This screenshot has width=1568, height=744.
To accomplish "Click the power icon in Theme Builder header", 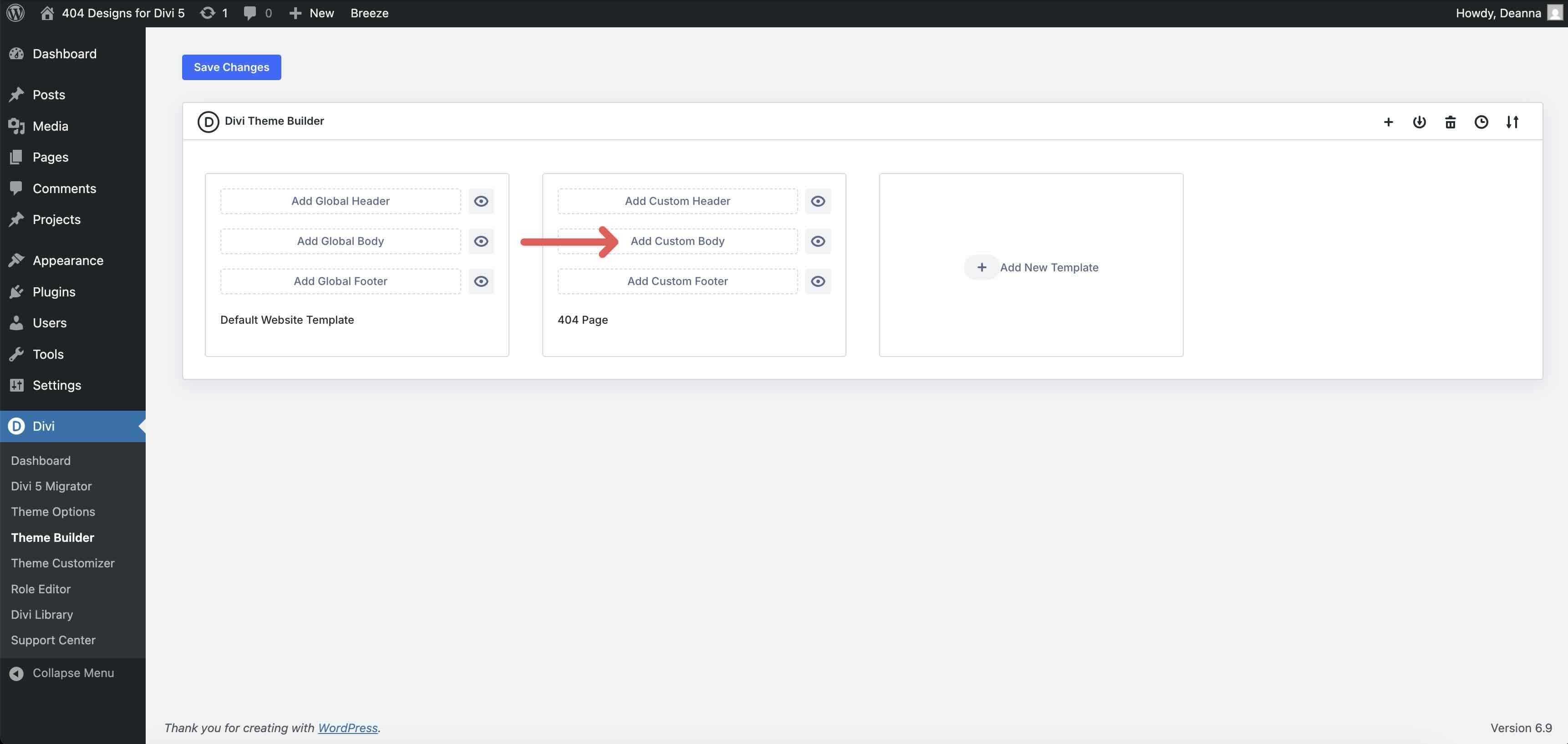I will point(1419,122).
